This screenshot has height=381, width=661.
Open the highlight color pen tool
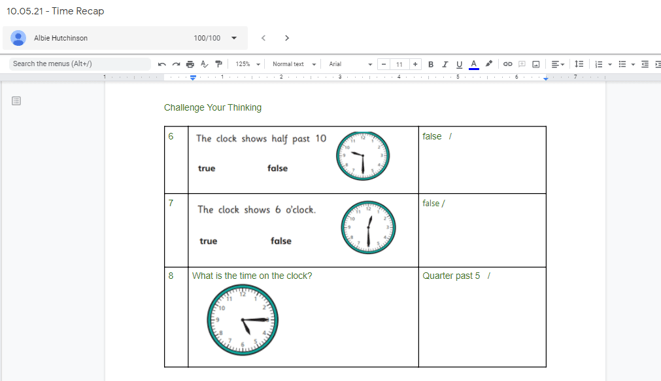(489, 64)
